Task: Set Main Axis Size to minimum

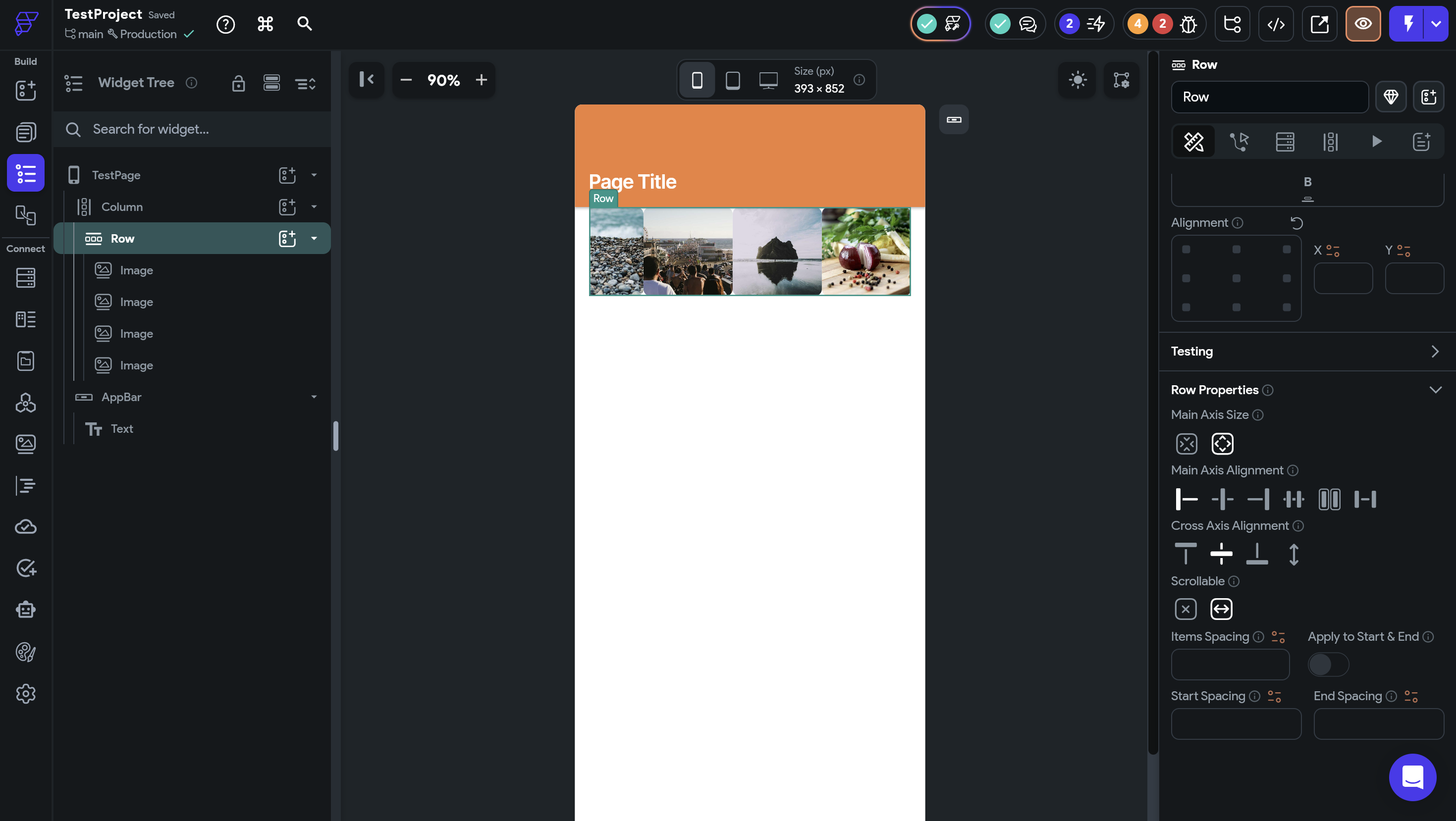Action: tap(1186, 444)
